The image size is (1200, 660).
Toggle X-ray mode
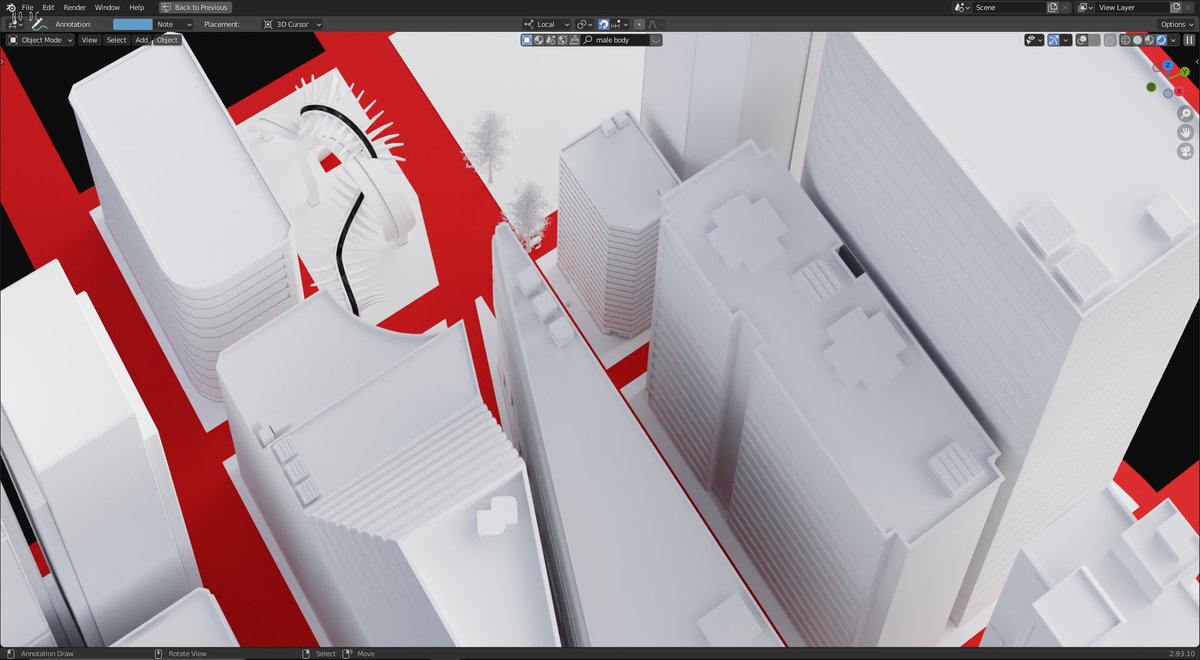point(1110,40)
